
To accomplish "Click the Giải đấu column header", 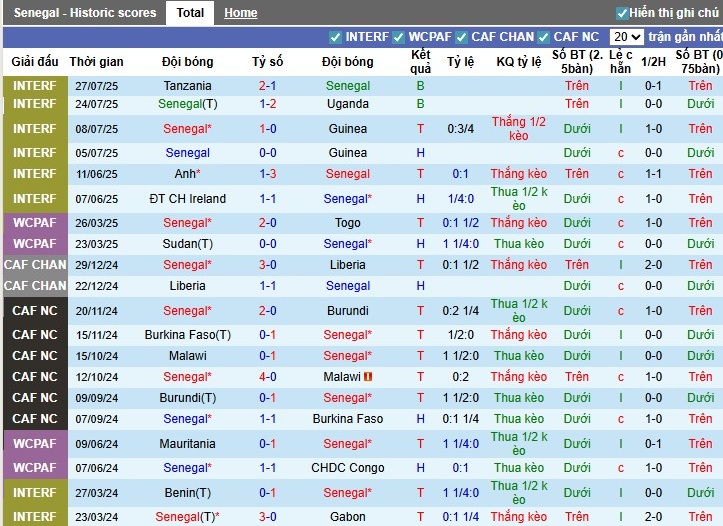I will click(x=35, y=62).
